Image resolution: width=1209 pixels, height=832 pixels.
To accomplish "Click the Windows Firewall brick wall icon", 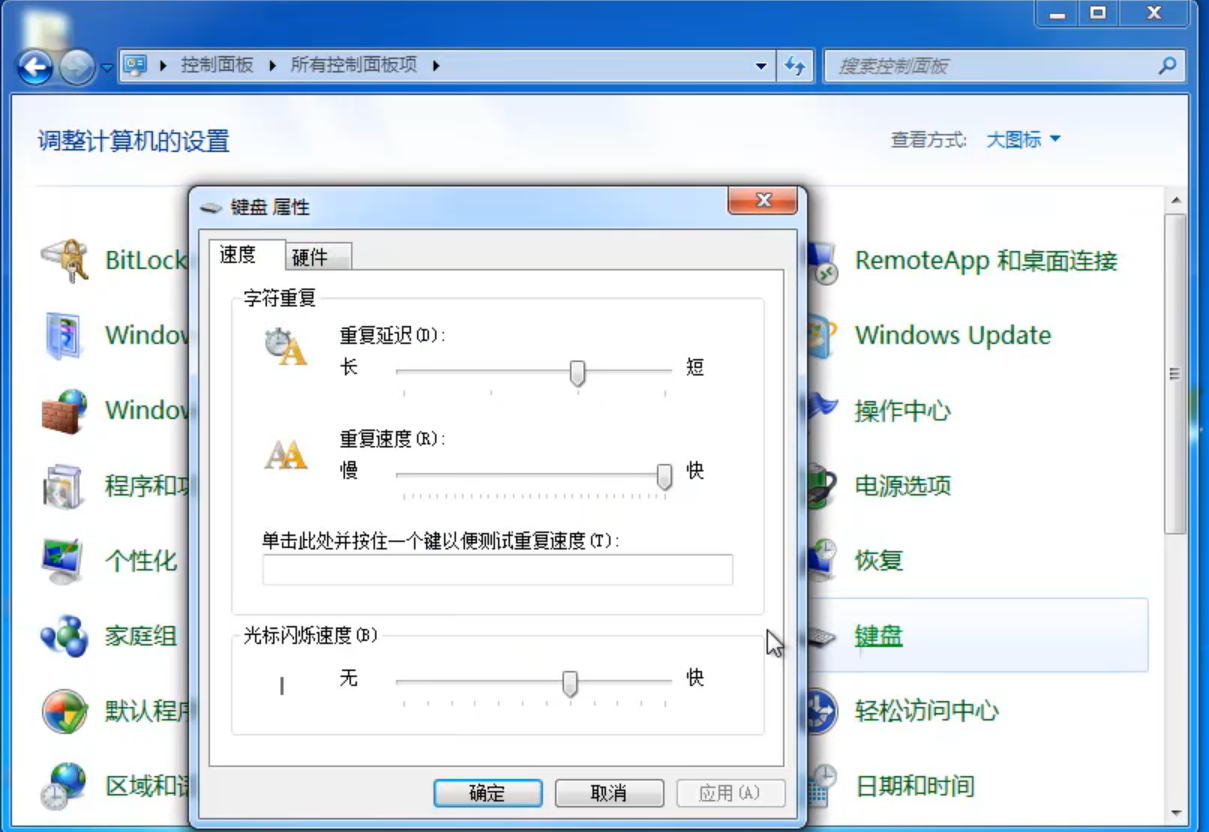I will click(66, 411).
